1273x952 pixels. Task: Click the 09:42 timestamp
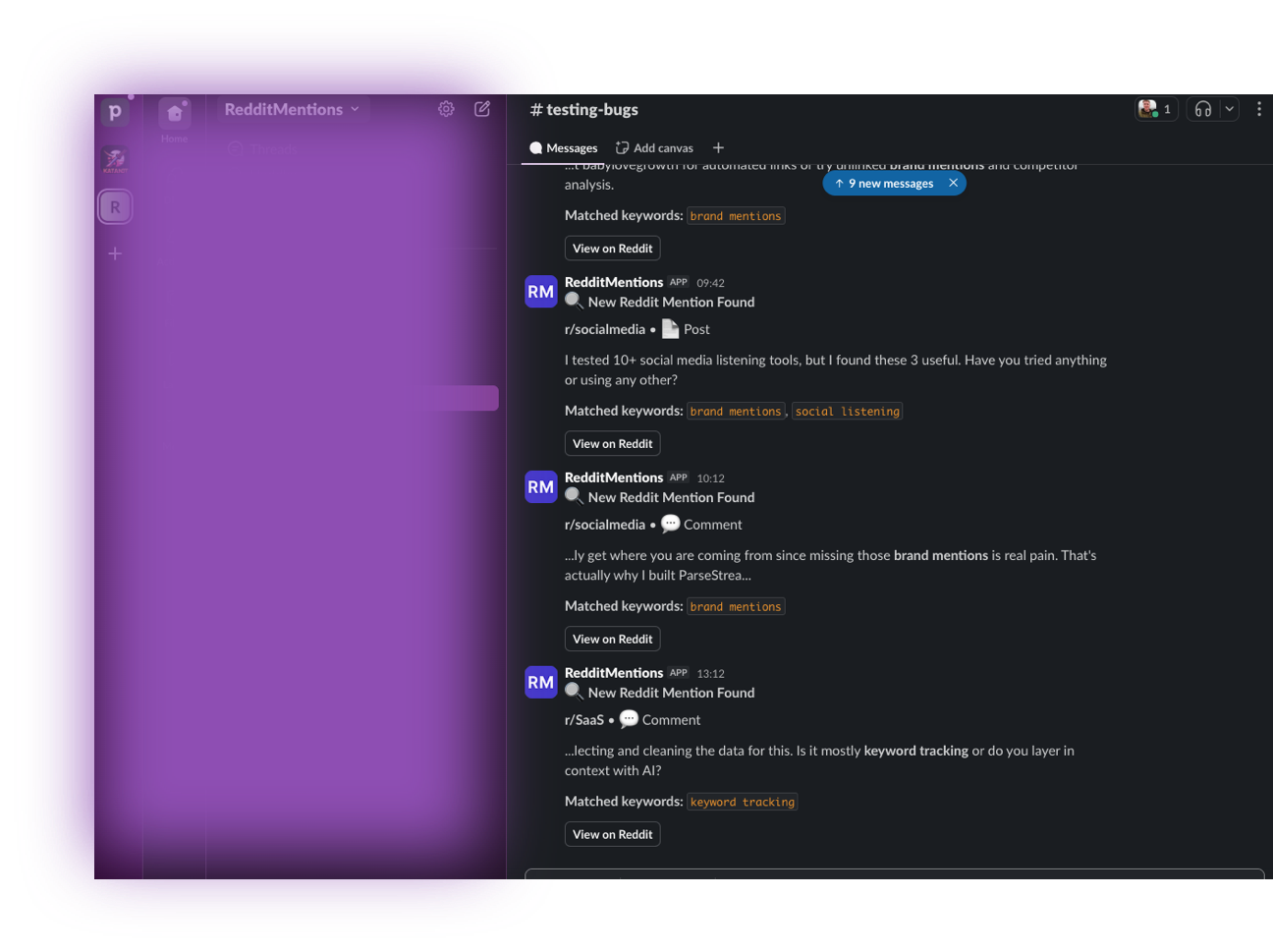tap(710, 283)
